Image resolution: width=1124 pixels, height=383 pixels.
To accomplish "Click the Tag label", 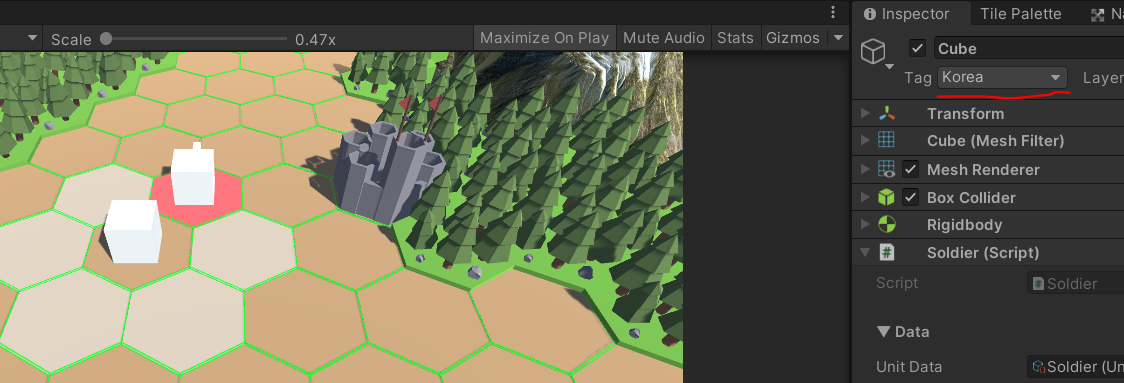I will 918,77.
